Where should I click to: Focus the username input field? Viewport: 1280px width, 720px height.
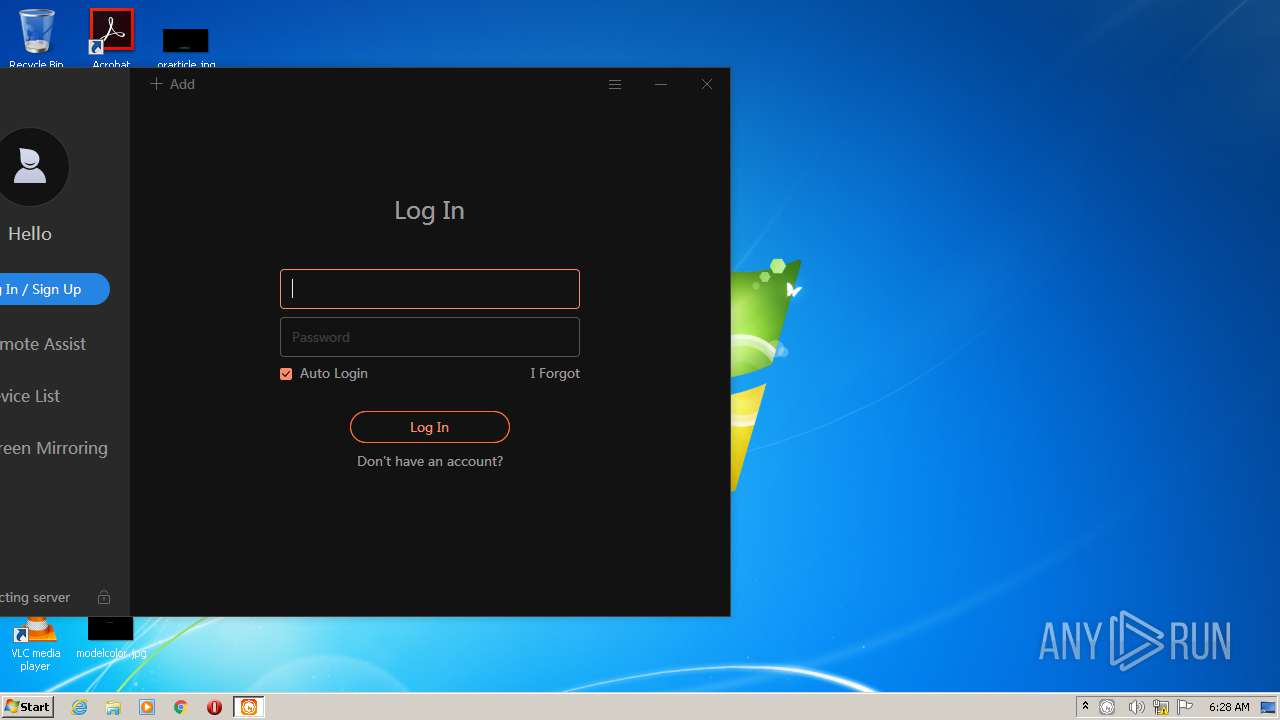point(430,289)
